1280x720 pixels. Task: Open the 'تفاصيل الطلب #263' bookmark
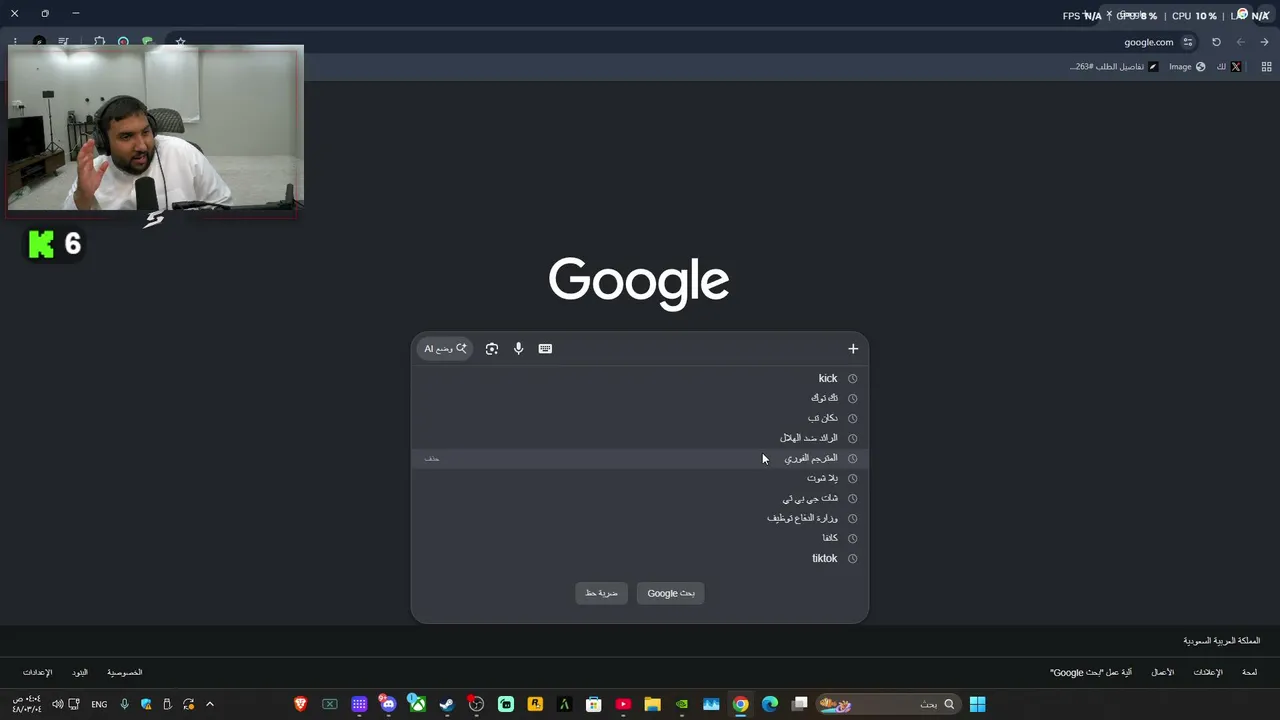tap(1113, 67)
